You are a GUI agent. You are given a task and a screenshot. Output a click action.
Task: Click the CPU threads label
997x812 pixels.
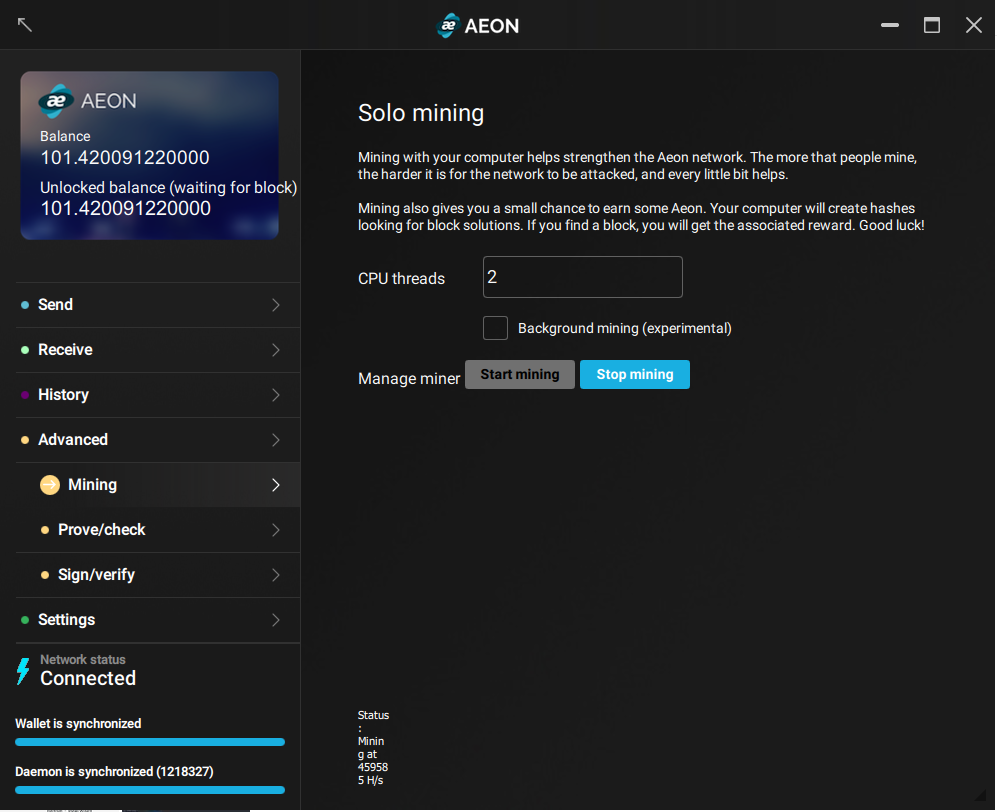pyautogui.click(x=401, y=279)
